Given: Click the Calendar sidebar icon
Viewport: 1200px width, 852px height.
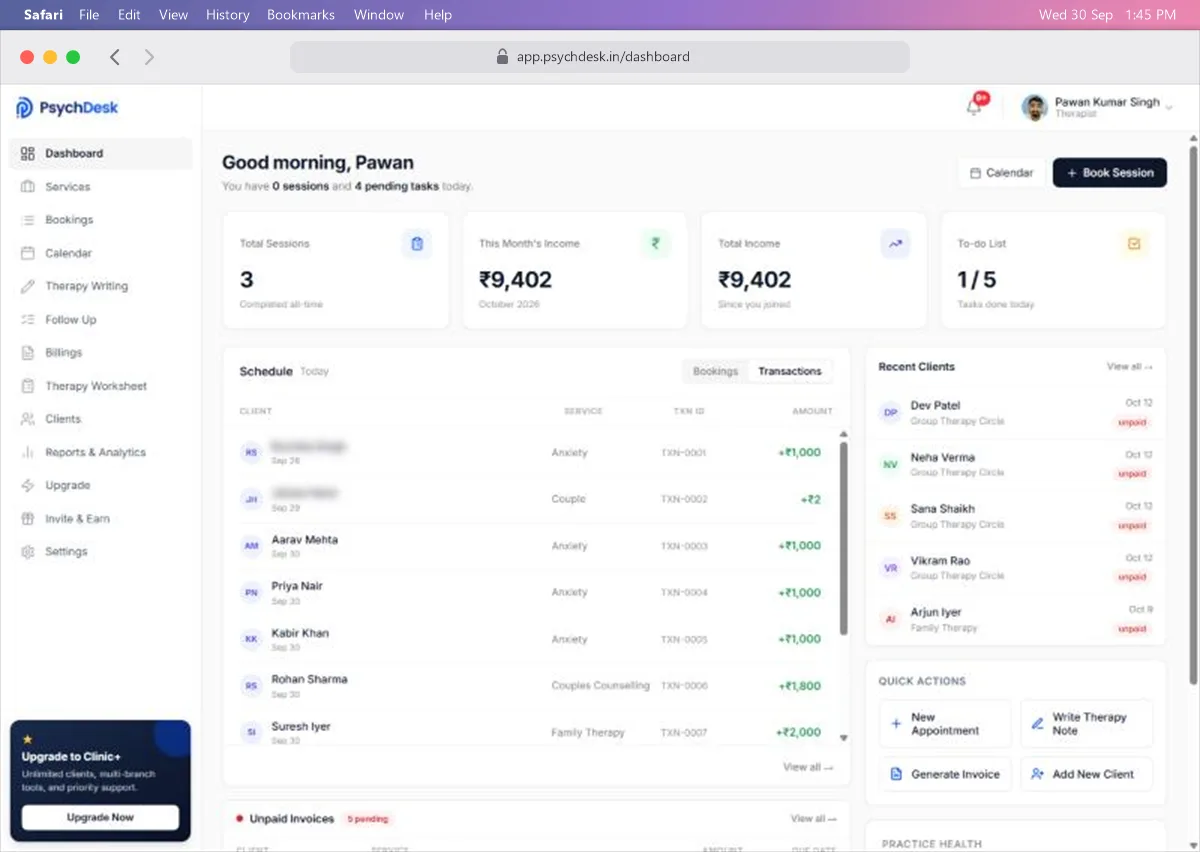Looking at the screenshot, I should coord(27,253).
